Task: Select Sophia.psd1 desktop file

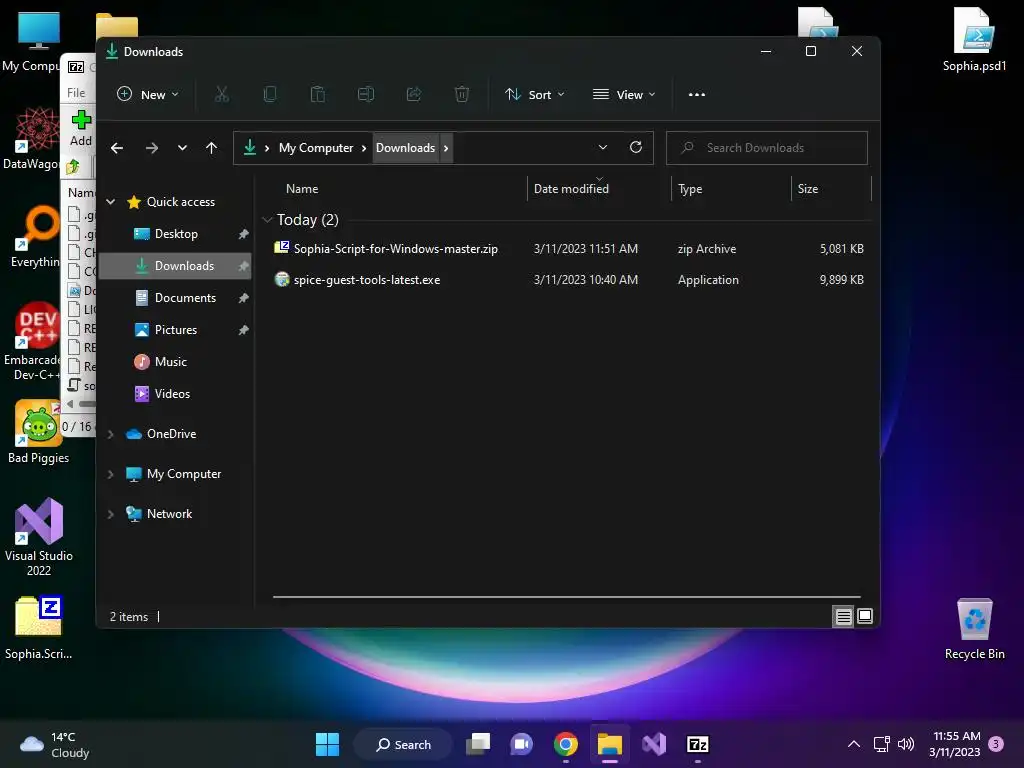Action: point(974,39)
